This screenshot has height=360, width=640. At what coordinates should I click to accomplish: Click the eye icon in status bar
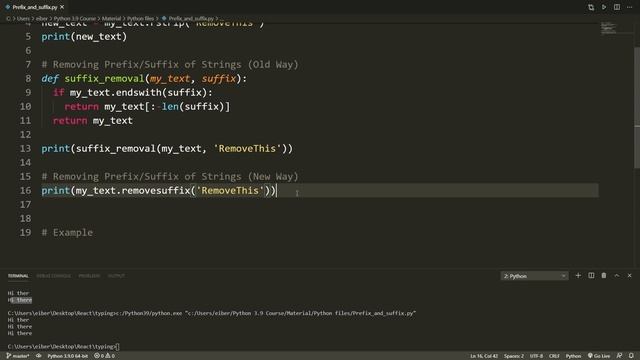pos(38,356)
